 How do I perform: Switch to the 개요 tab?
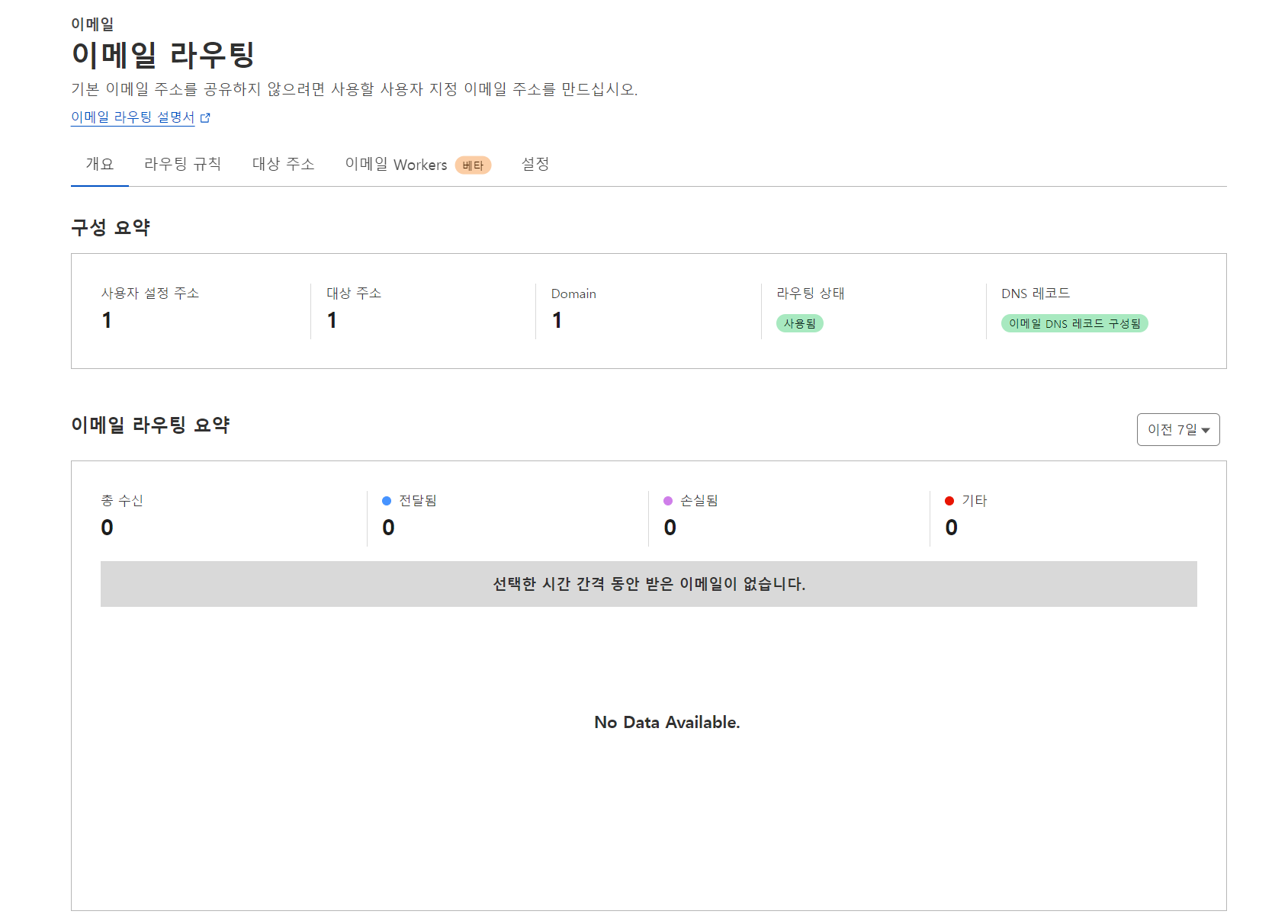(x=99, y=164)
